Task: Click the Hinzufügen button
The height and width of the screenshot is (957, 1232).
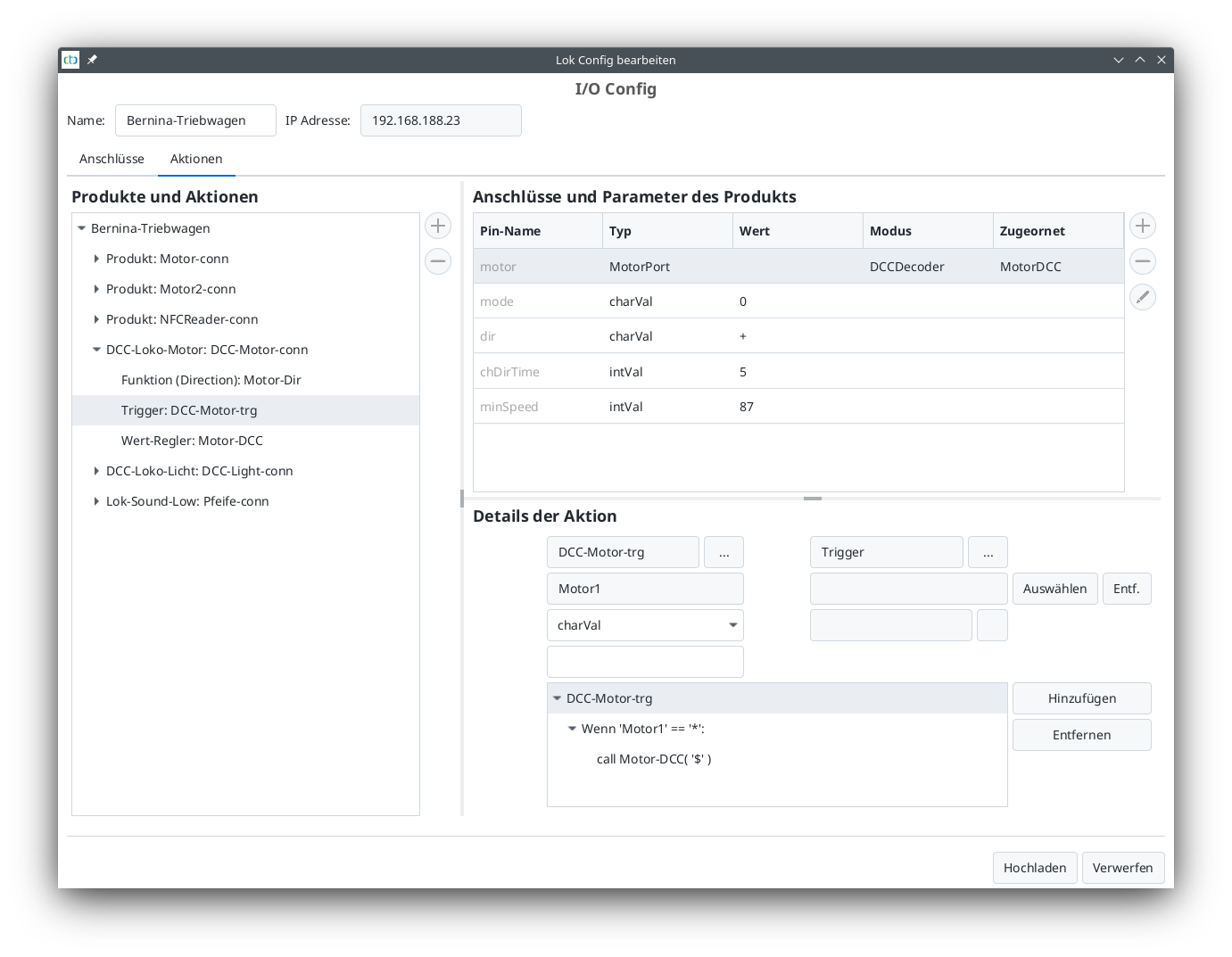Action: [x=1081, y=698]
